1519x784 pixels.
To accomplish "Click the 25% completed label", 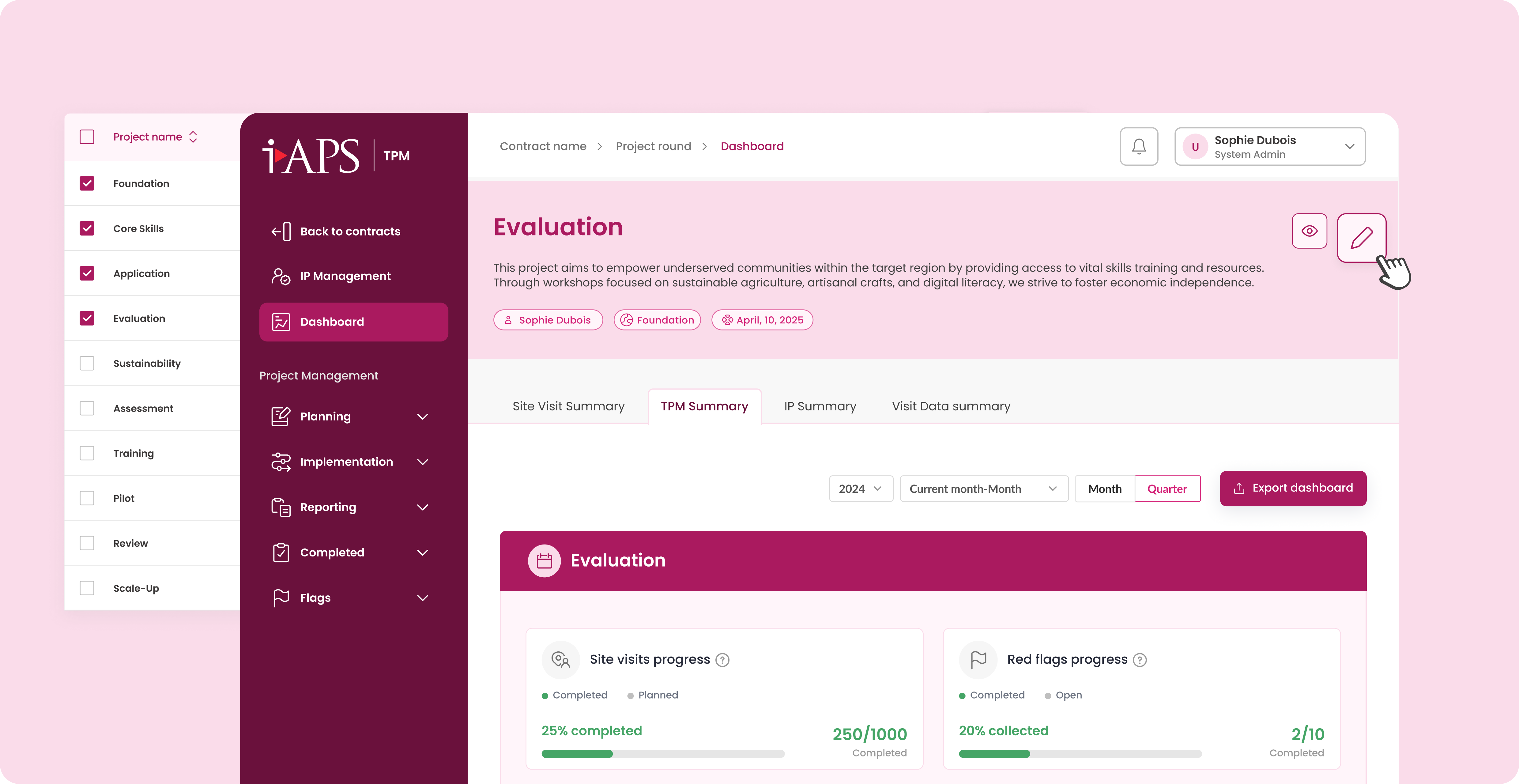I will (591, 731).
